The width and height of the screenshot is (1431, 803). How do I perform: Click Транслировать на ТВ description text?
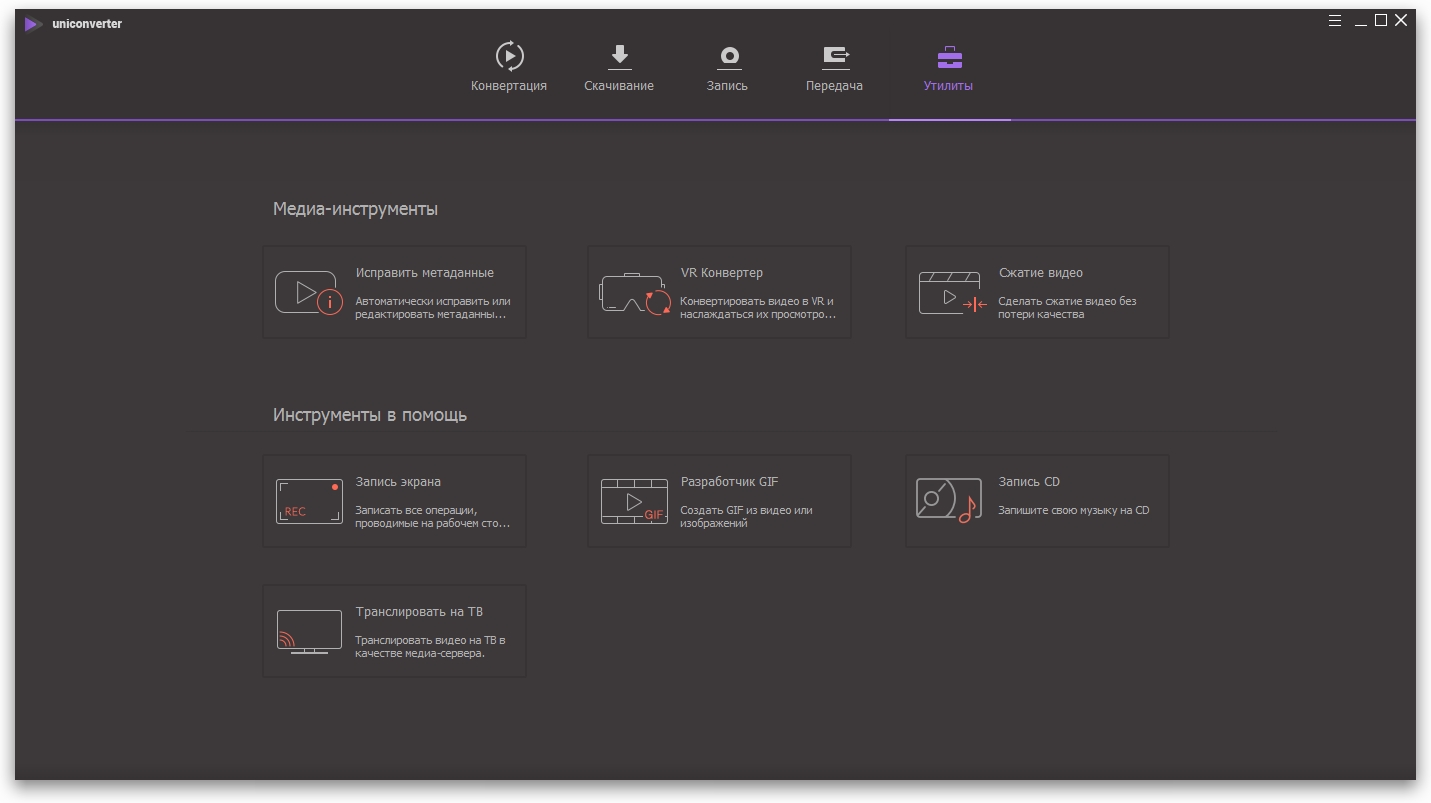(x=430, y=647)
